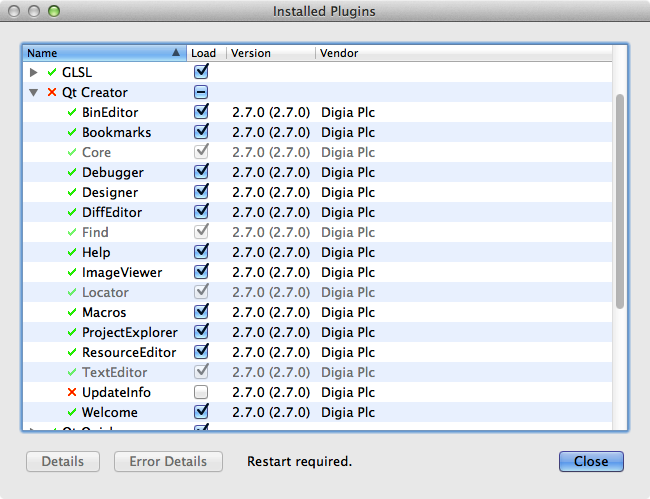
Task: Click the red X icon beside Qt Creator
Action: pos(52,92)
